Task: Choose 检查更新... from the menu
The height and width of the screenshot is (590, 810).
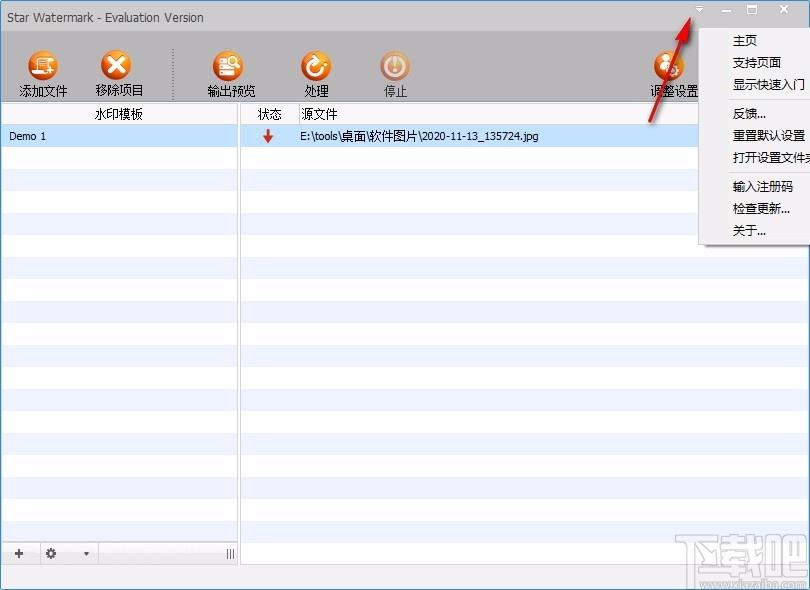Action: coord(761,209)
